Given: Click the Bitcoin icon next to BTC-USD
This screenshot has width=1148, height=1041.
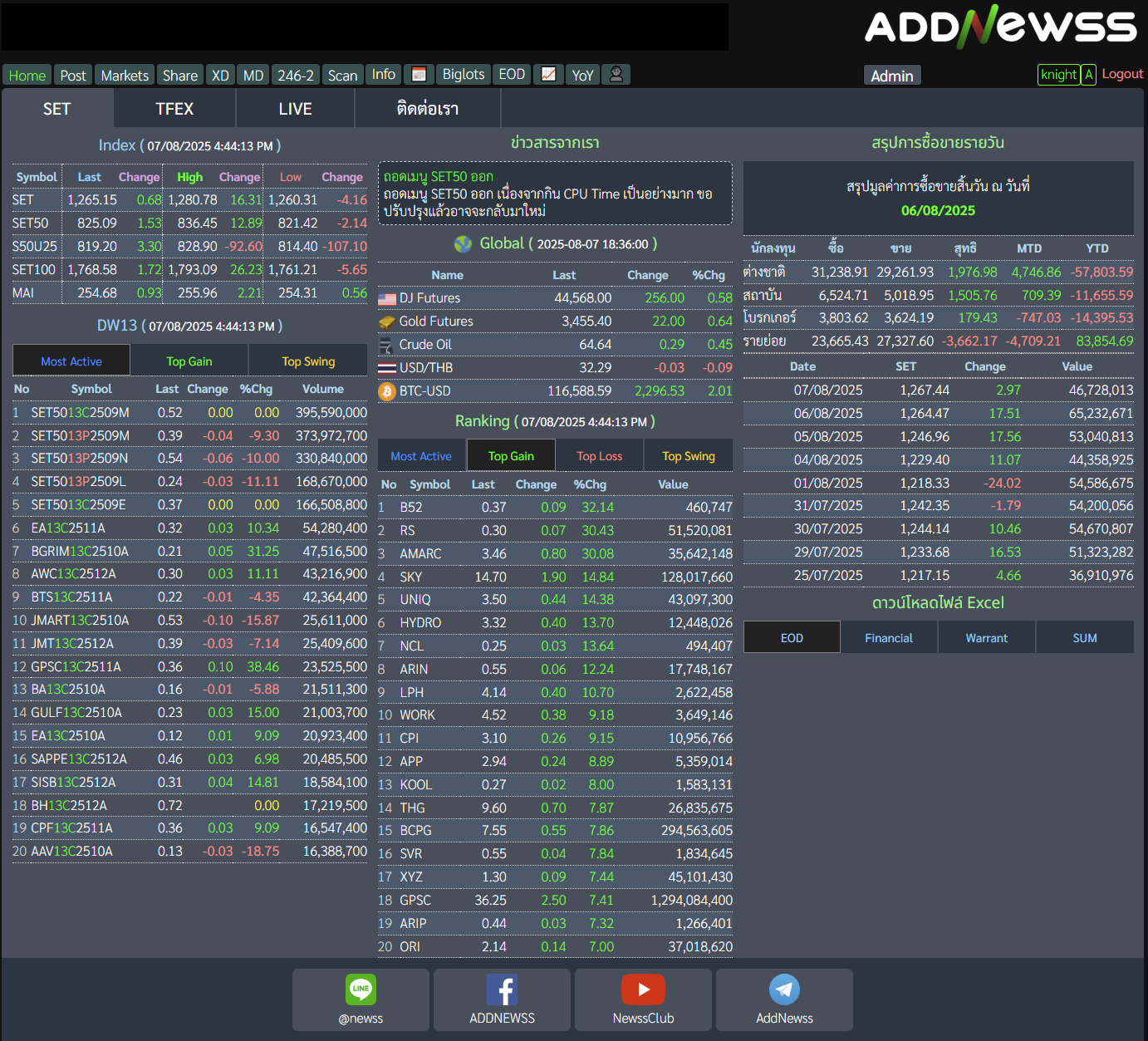Looking at the screenshot, I should pyautogui.click(x=387, y=390).
